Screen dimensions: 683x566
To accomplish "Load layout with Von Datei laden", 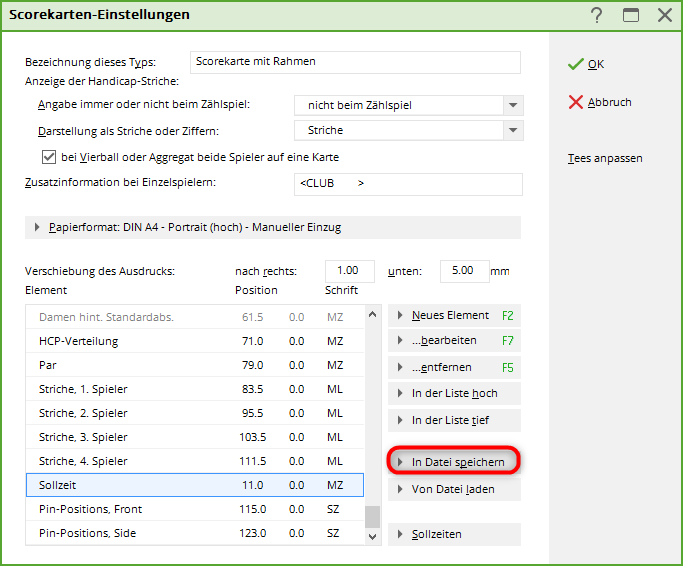I will point(453,490).
